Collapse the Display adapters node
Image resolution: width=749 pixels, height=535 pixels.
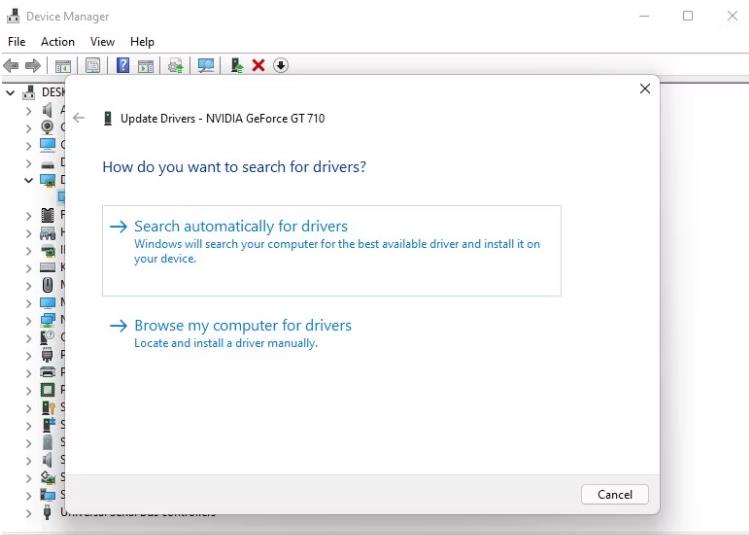pos(29,180)
